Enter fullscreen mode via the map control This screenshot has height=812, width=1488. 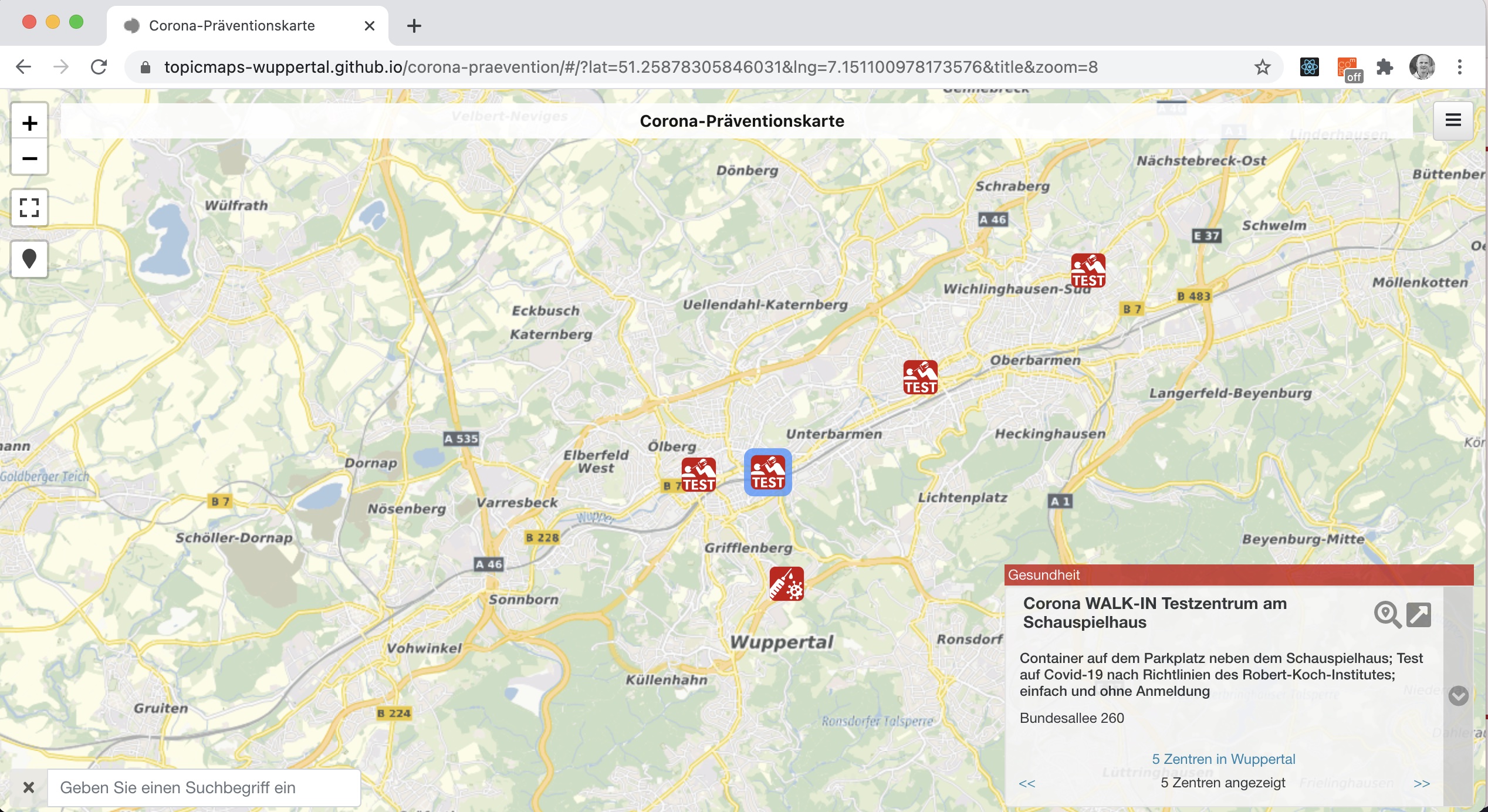29,208
